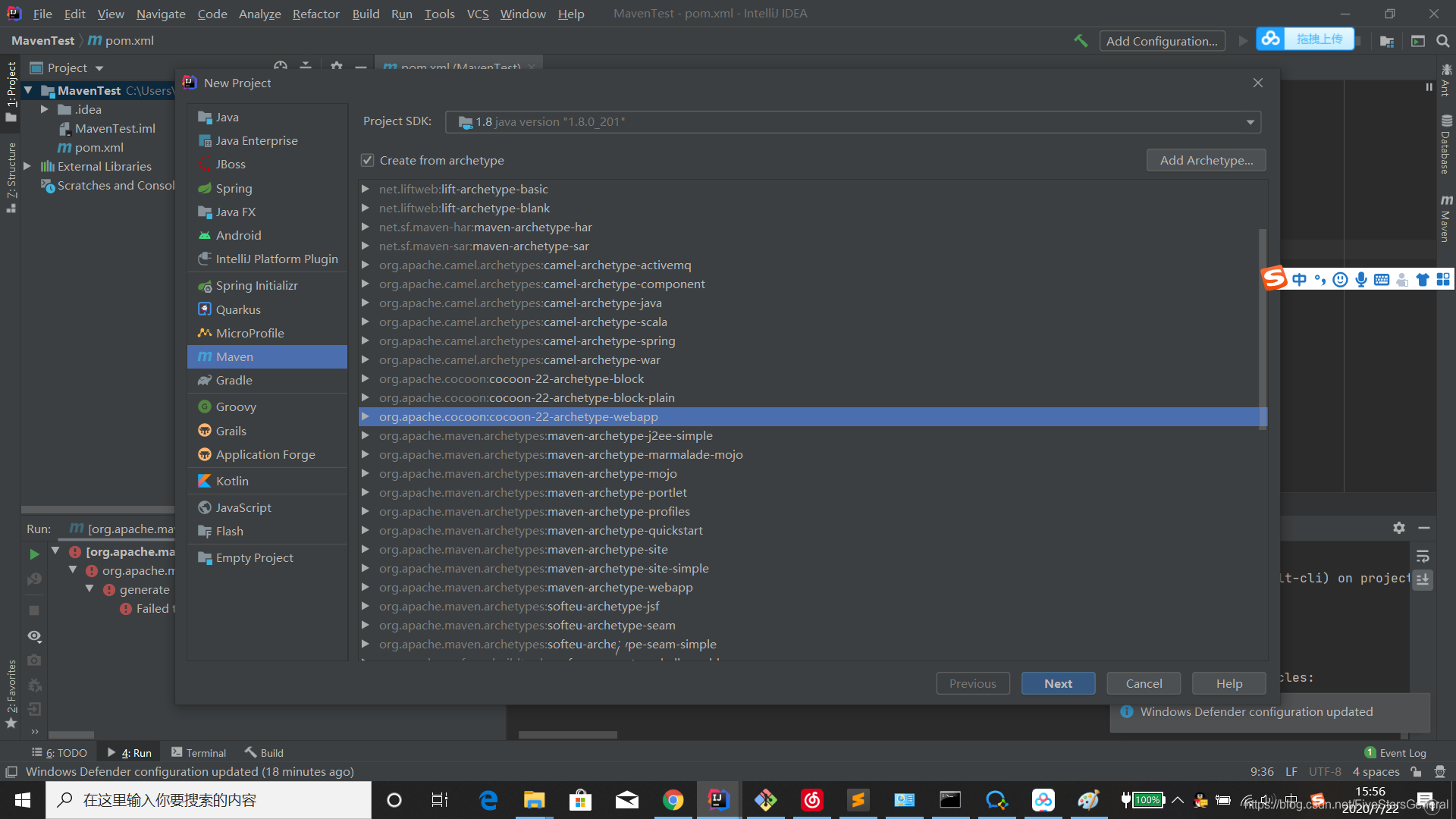The image size is (1456, 819).
Task: Open the Project SDK dropdown
Action: coord(1250,122)
